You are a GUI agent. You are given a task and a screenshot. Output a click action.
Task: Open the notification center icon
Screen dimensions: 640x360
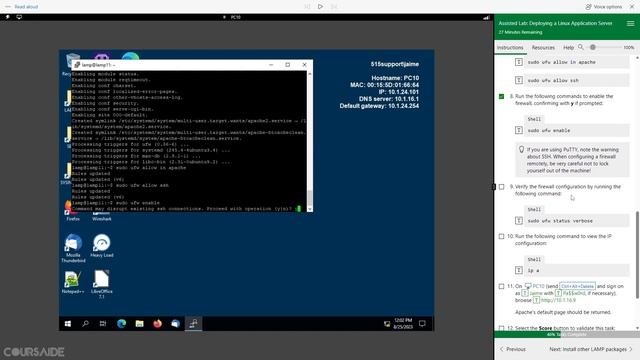point(422,324)
